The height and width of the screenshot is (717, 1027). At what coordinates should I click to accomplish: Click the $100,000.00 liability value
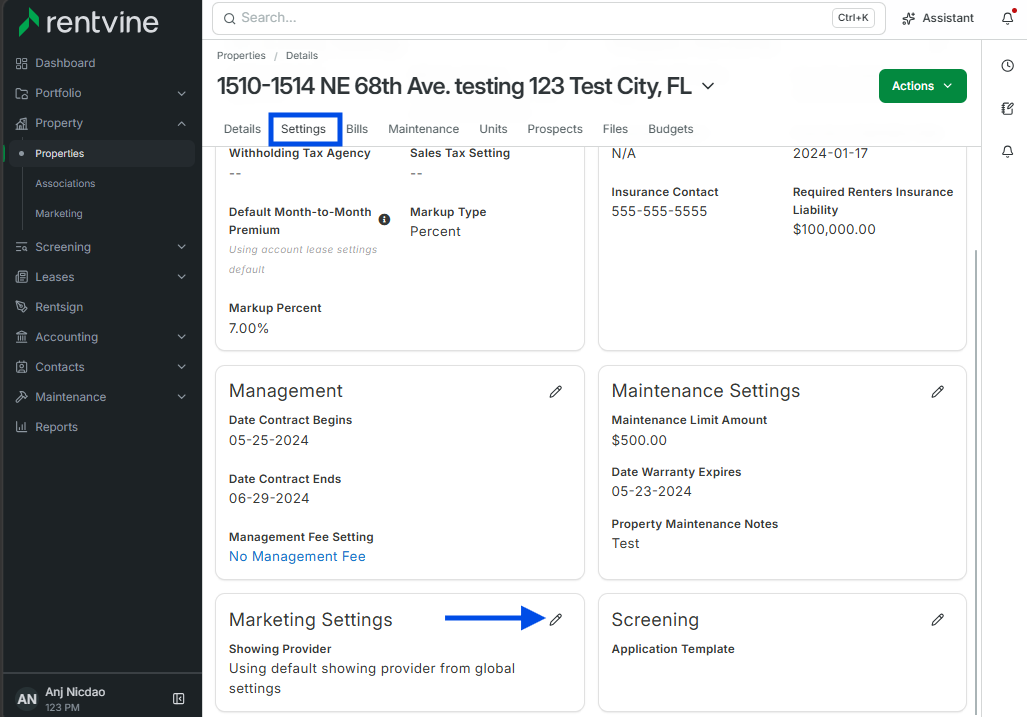[834, 229]
